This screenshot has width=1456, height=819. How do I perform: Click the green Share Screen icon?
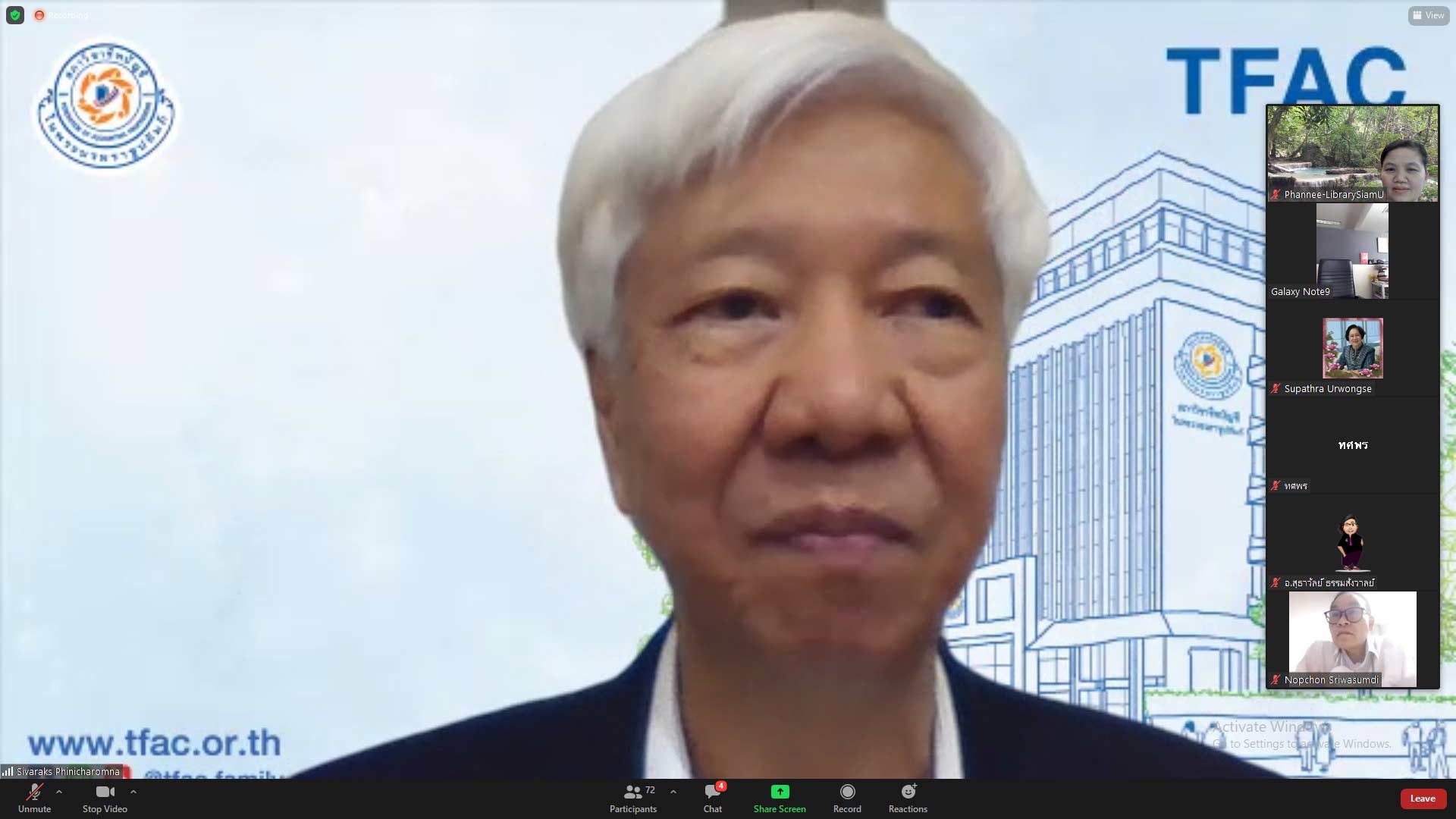point(780,792)
